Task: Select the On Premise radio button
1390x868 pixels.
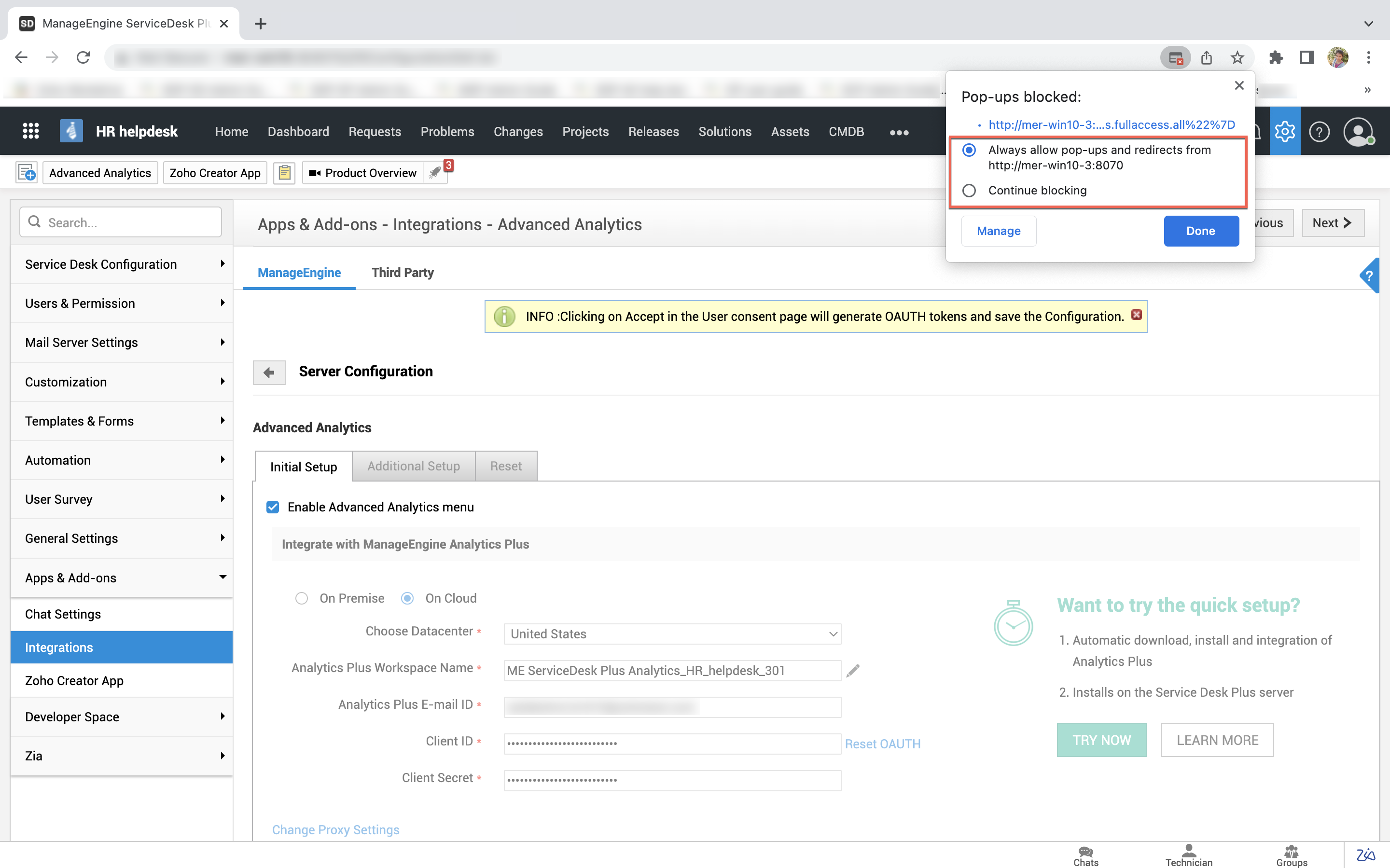Action: 302,598
